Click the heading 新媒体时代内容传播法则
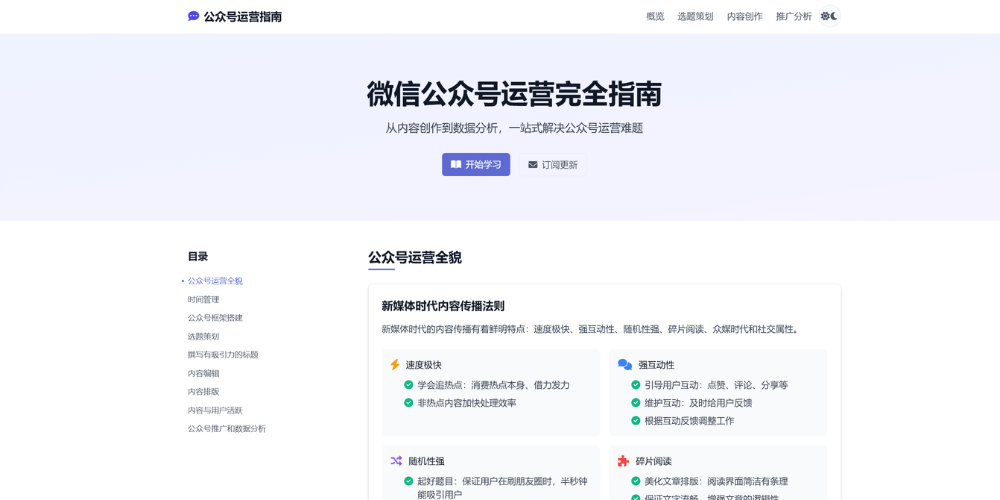Image resolution: width=1000 pixels, height=500 pixels. [443, 306]
